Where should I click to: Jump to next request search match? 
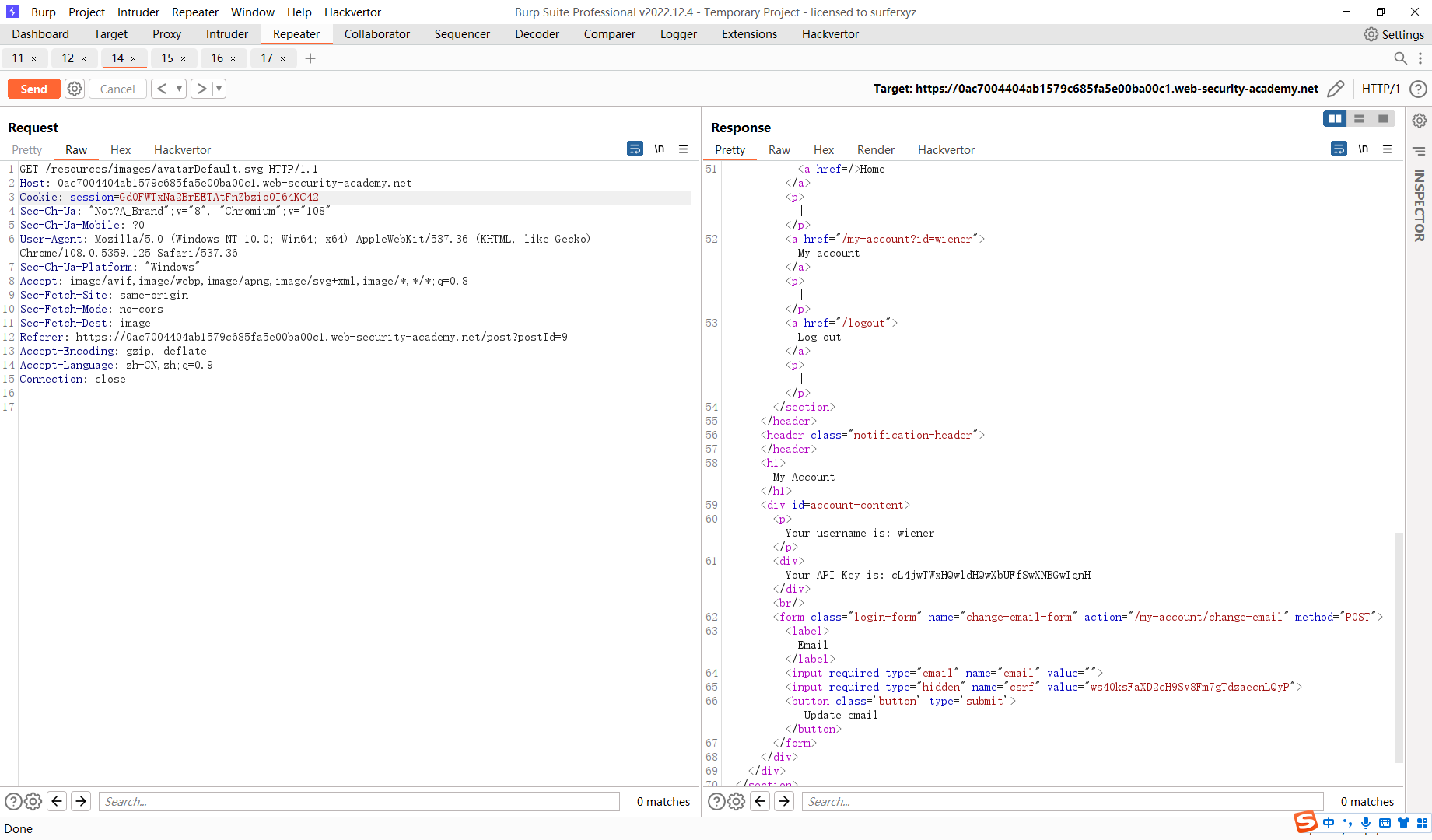pos(81,801)
